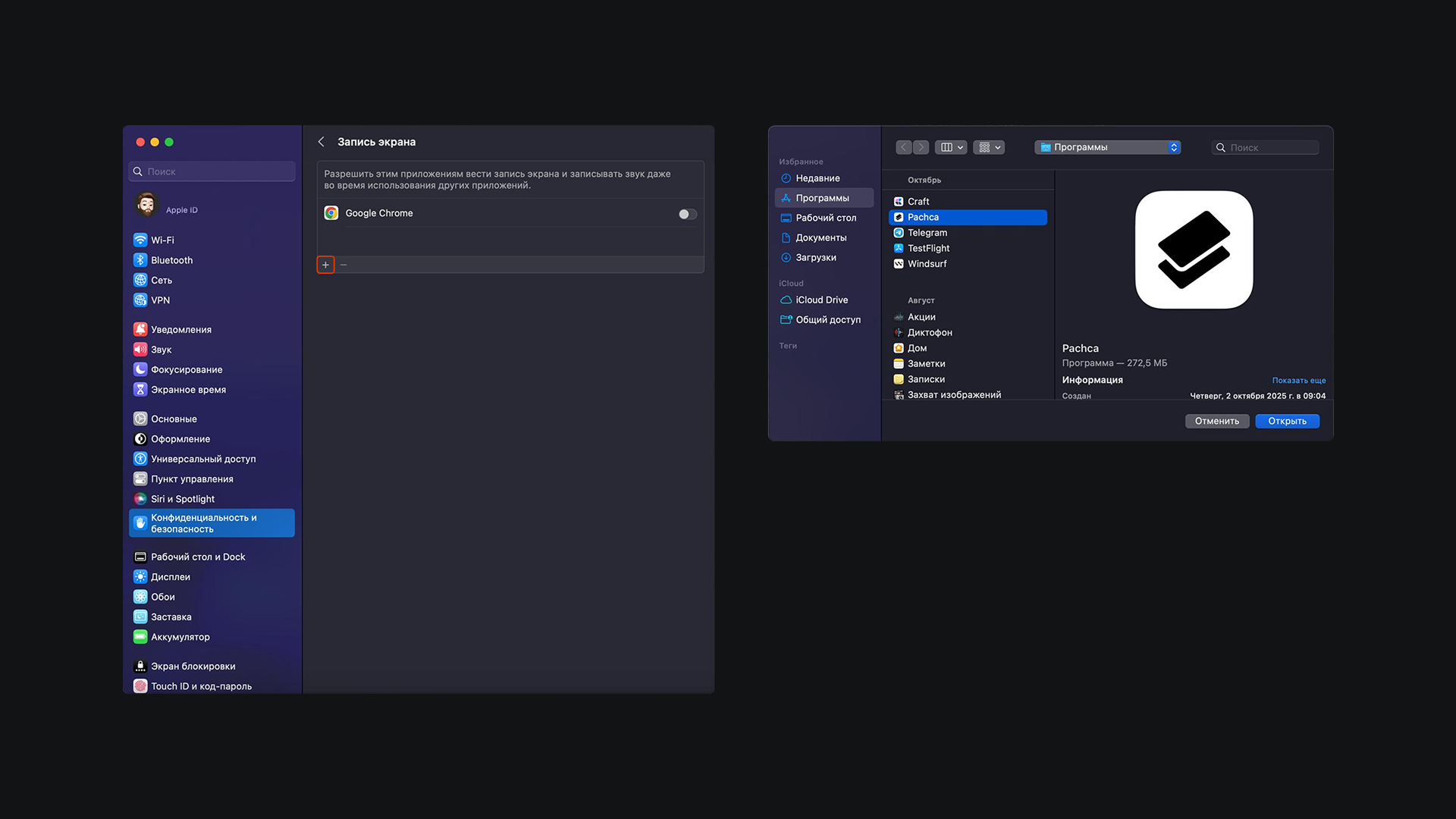Screen dimensions: 1456x819
Task: Open the grouping options dropdown
Action: (x=989, y=147)
